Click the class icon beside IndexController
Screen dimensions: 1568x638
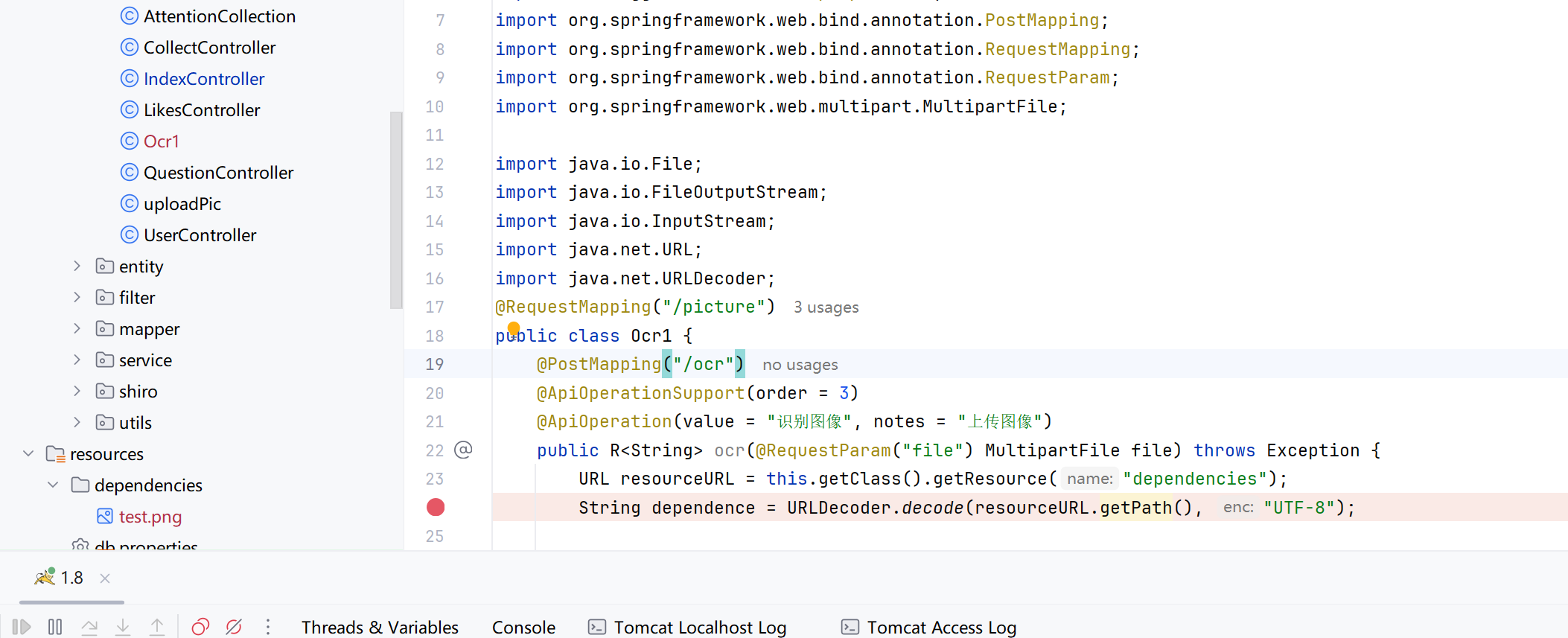coord(130,78)
